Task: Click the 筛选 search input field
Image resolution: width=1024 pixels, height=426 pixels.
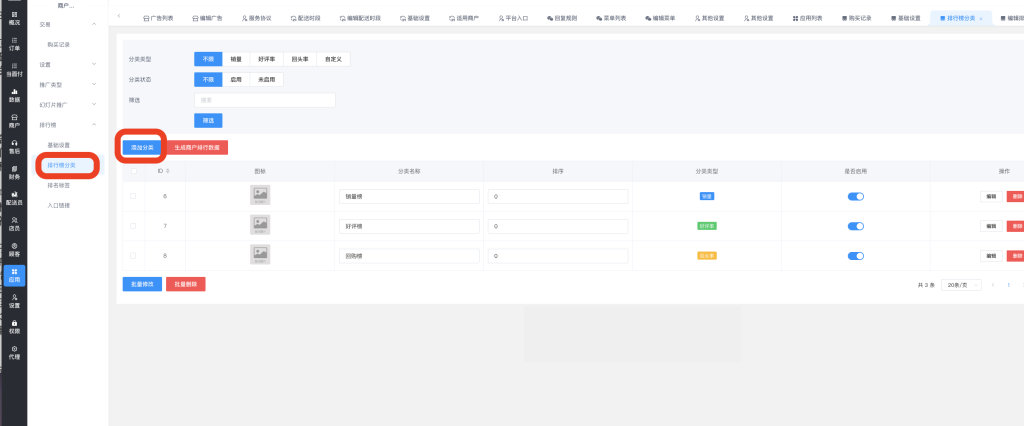Action: [264, 100]
